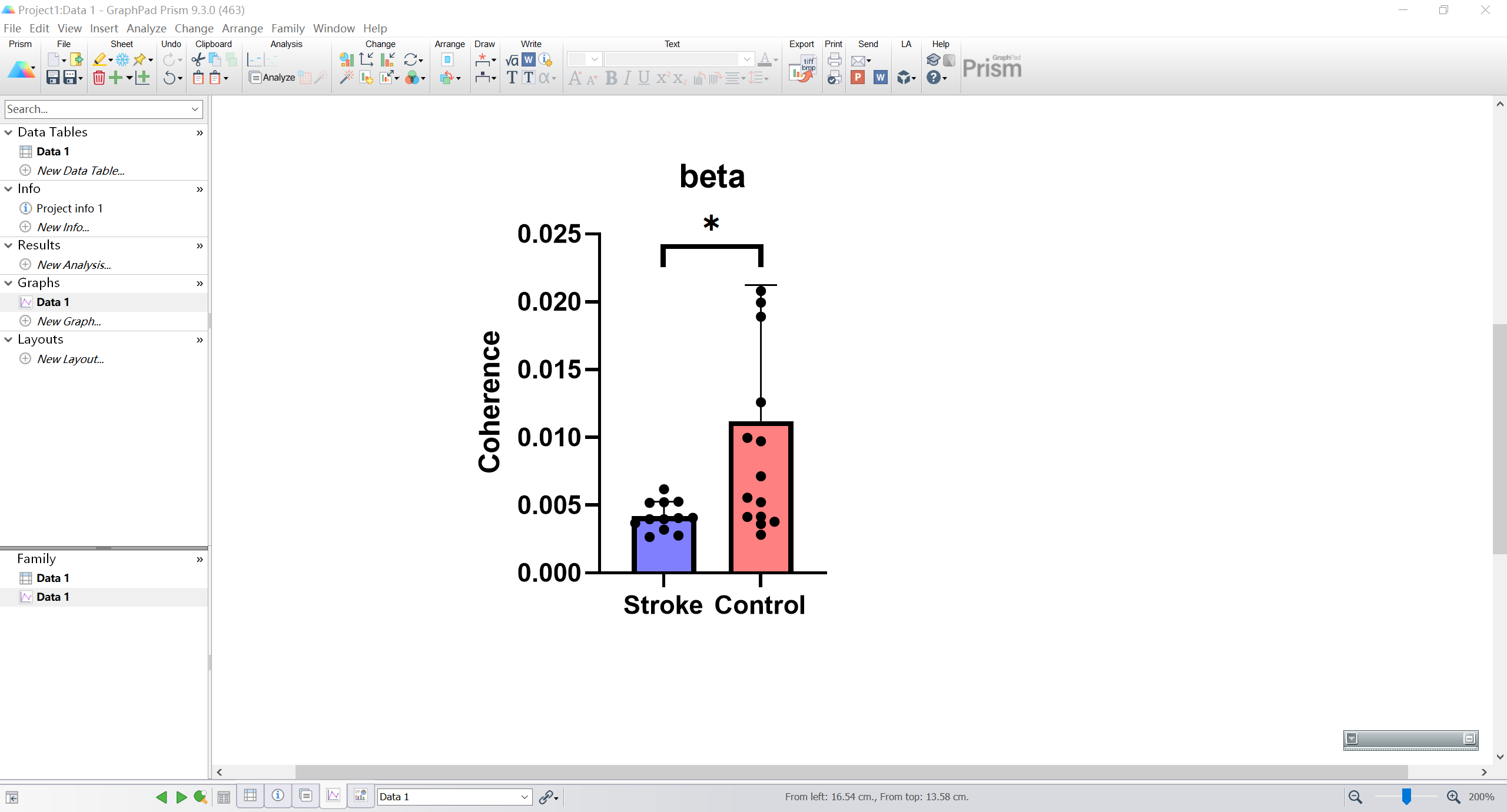Click the snowflake freeze sheet icon
The width and height of the screenshot is (1507, 812).
click(x=122, y=59)
